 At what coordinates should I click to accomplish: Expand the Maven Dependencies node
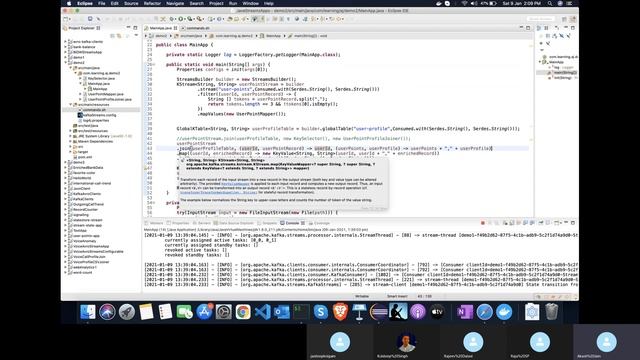70,141
